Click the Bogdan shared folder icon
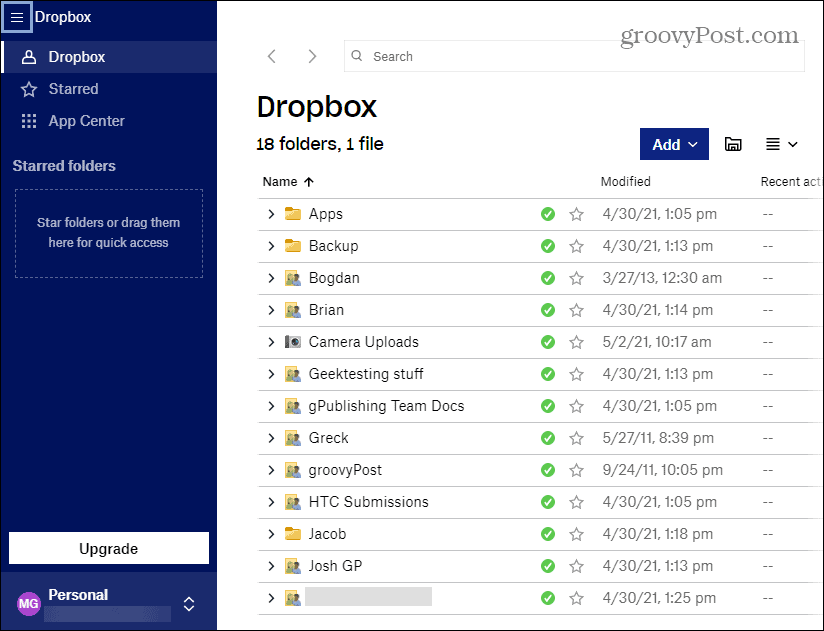Screen dimensions: 824x631 point(293,278)
